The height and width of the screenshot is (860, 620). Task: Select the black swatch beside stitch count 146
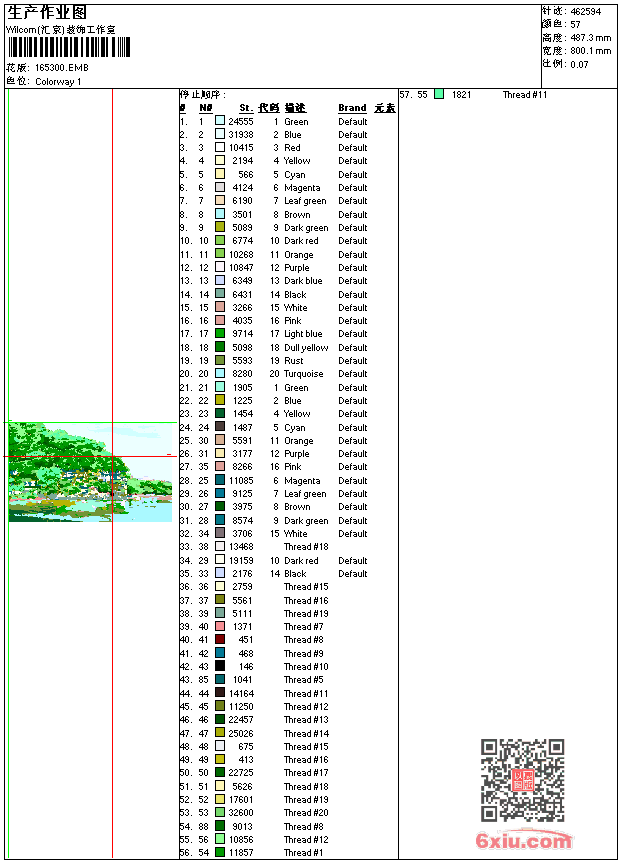coord(220,666)
